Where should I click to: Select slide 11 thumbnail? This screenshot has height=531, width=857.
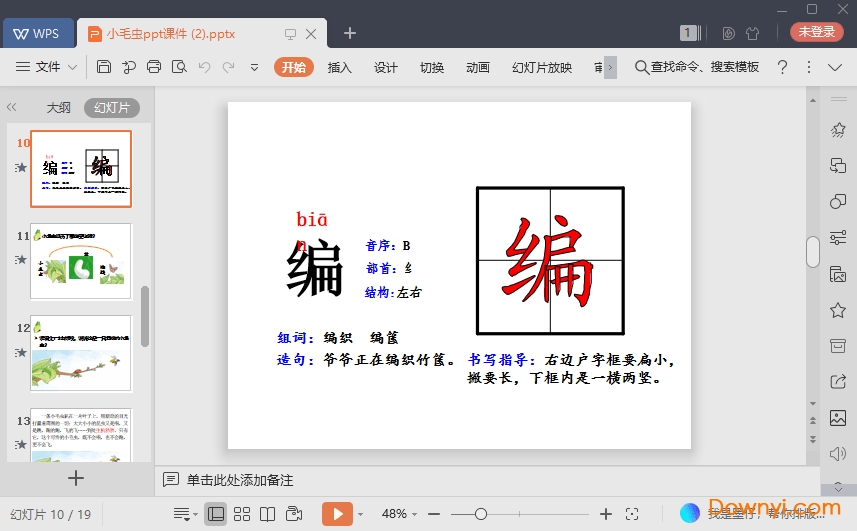coord(81,260)
